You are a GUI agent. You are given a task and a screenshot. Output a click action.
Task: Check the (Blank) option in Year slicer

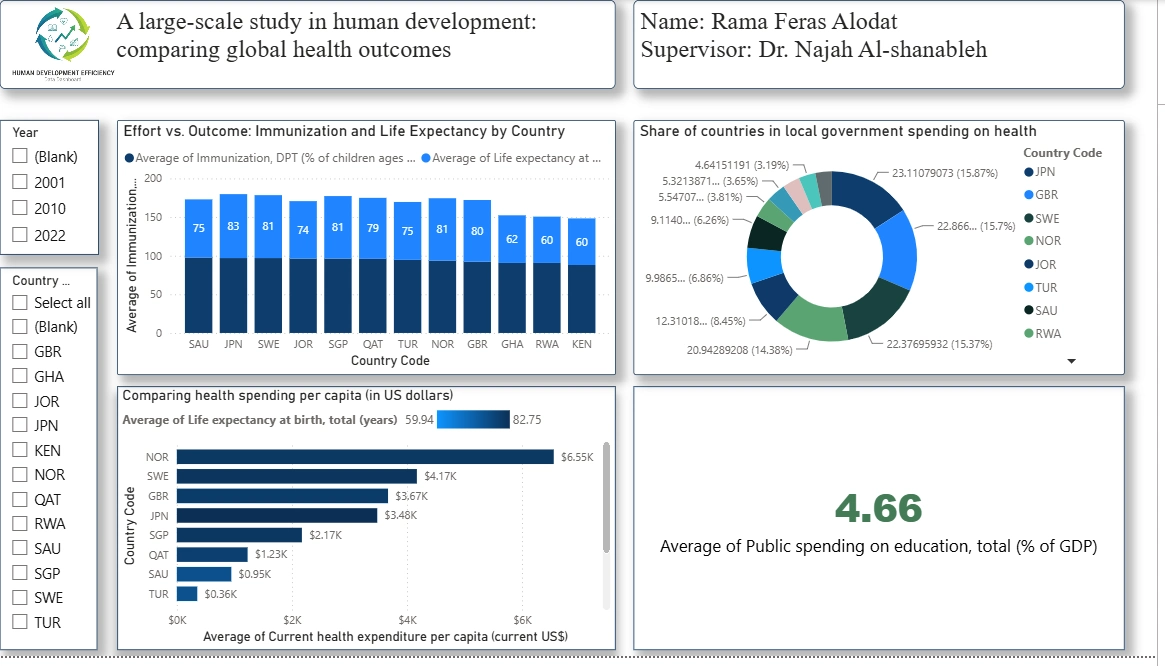click(20, 156)
